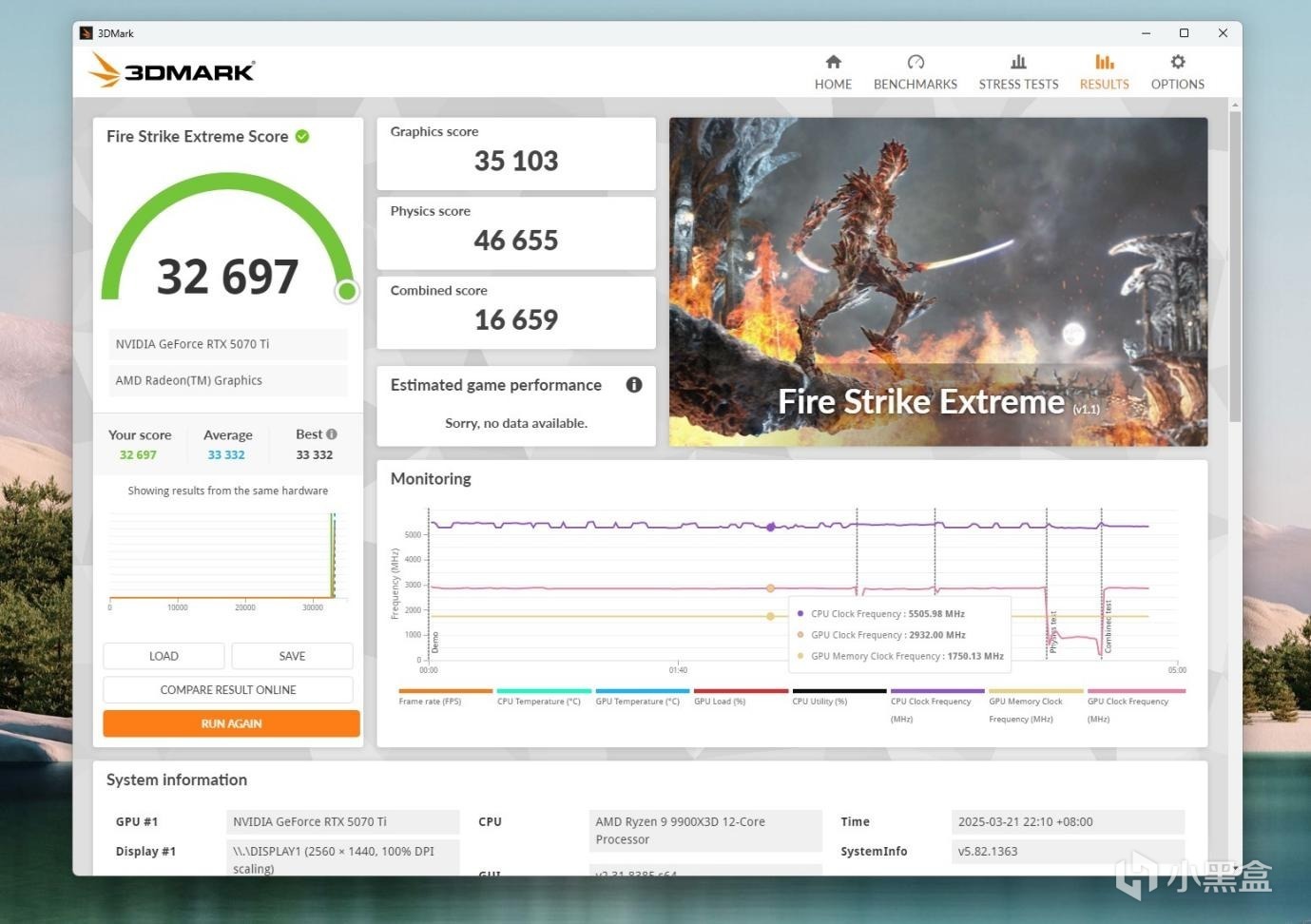
Task: Click the 'Showing results from the same hardware' caption
Action: (228, 491)
